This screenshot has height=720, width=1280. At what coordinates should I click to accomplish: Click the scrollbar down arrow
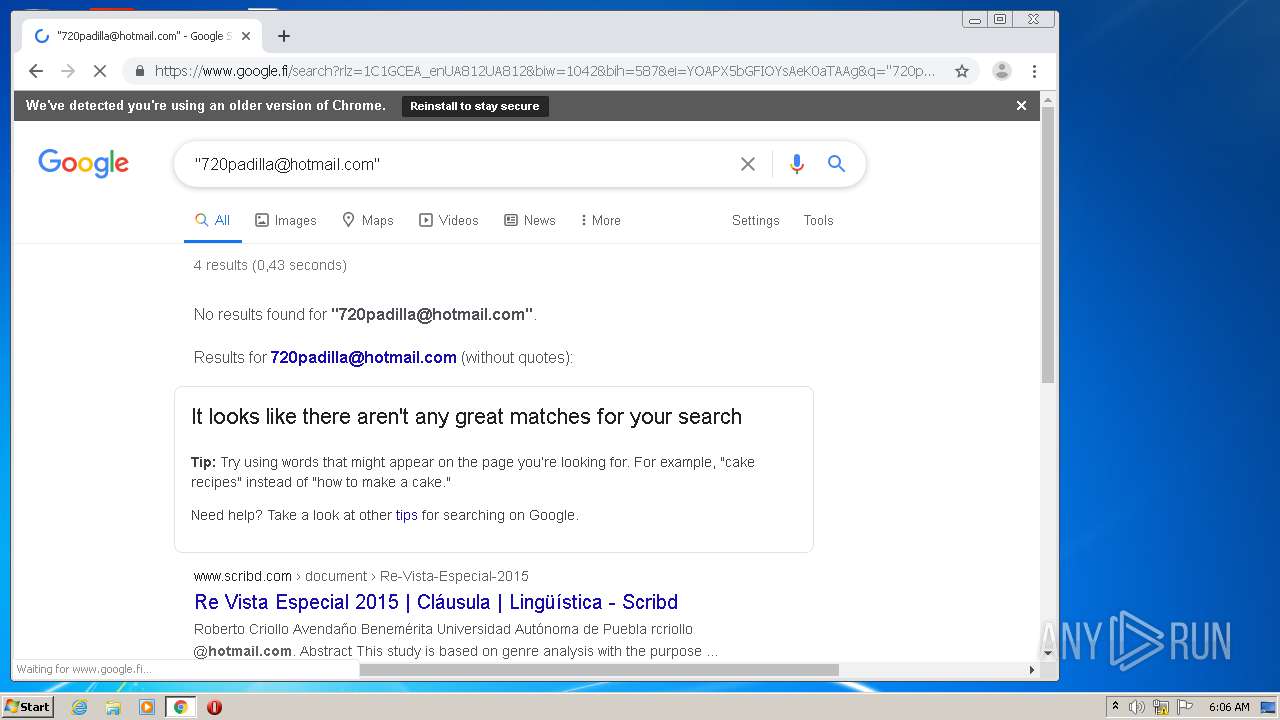click(x=1048, y=654)
